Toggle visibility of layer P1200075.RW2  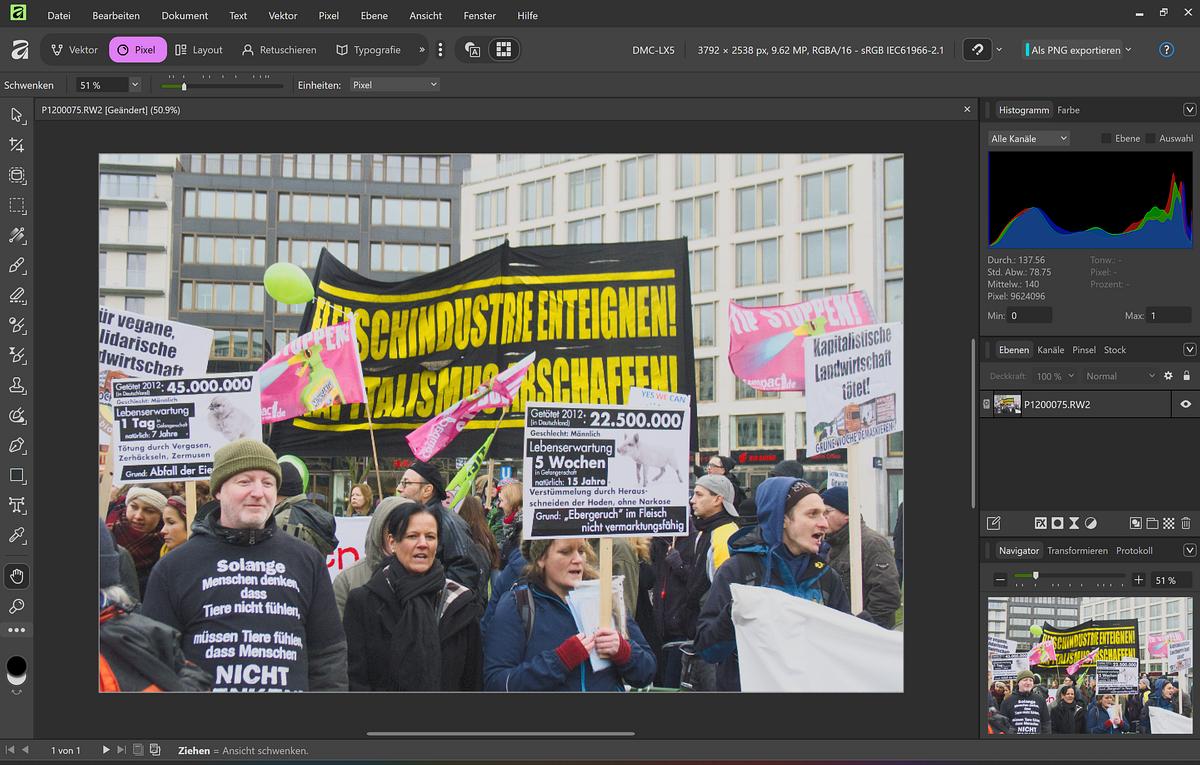click(1185, 404)
